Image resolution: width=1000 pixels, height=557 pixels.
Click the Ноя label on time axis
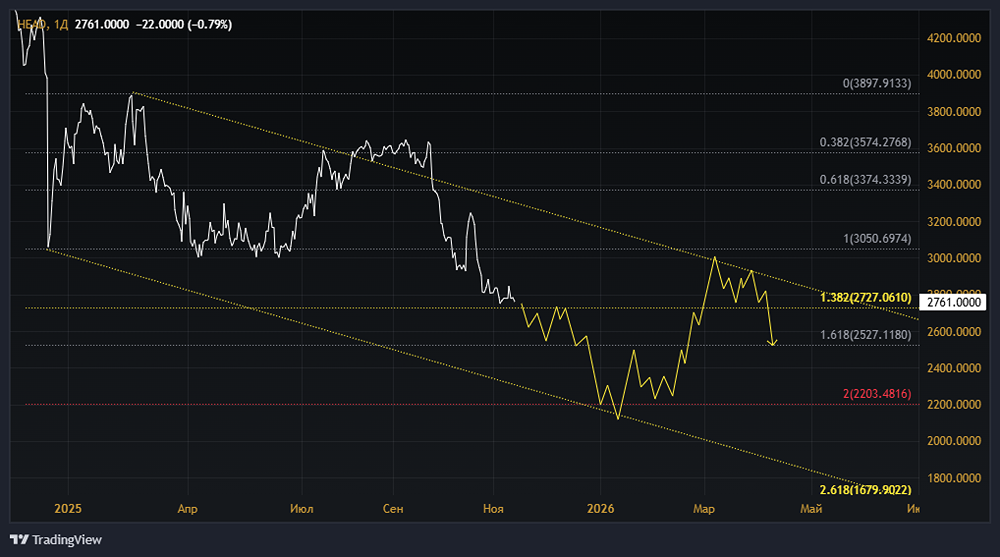tap(493, 509)
